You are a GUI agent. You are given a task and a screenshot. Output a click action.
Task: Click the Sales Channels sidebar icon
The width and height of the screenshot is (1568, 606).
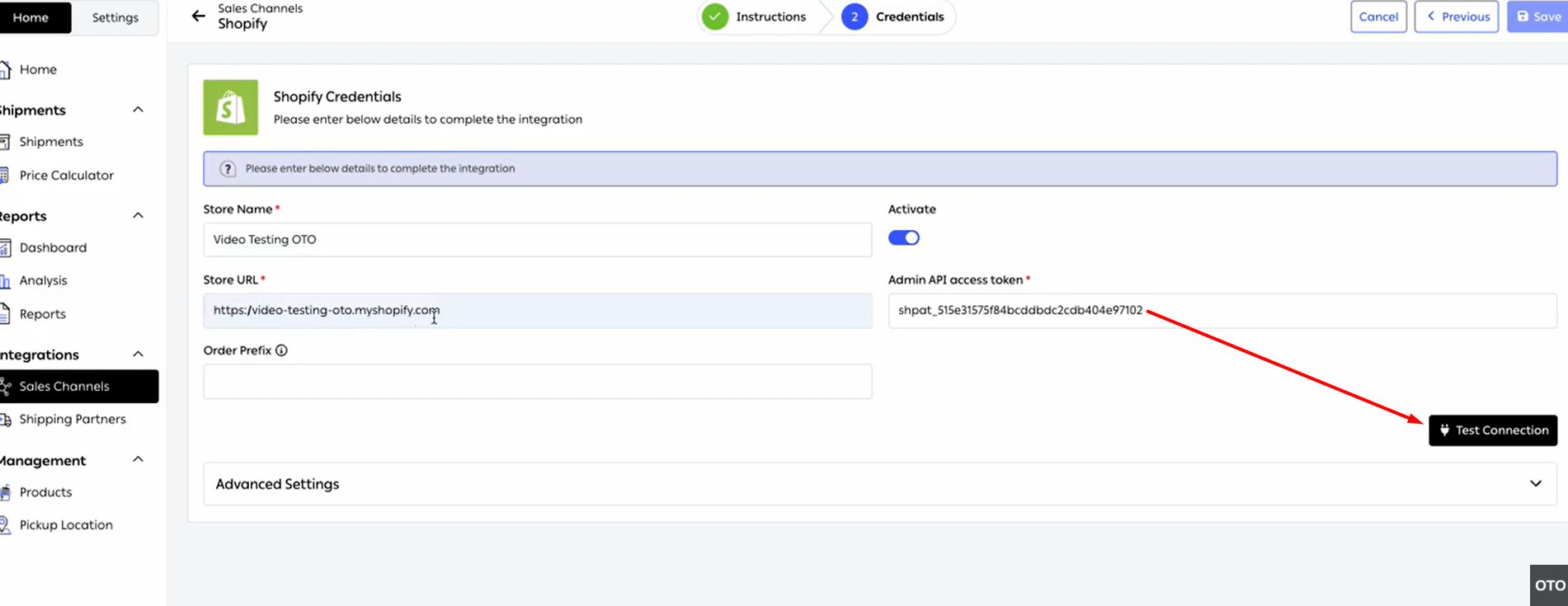coord(6,387)
